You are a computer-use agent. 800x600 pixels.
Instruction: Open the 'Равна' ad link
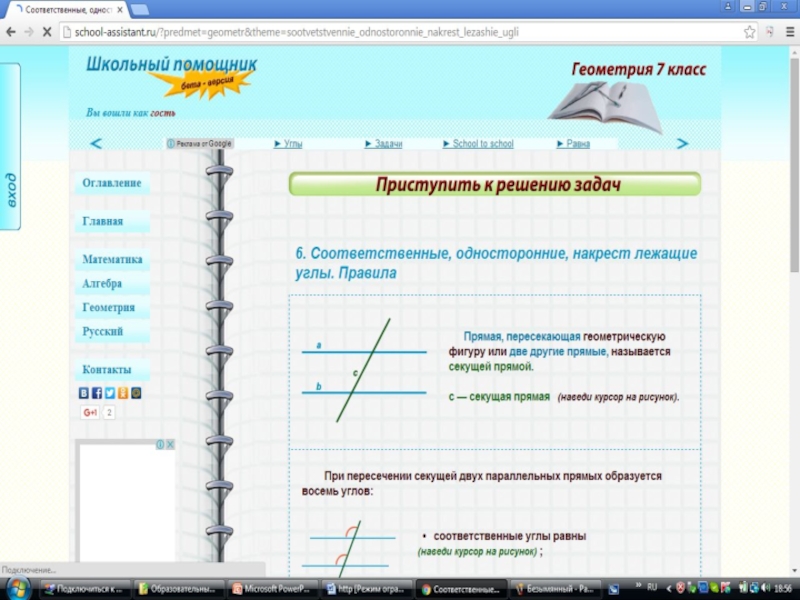pos(573,144)
